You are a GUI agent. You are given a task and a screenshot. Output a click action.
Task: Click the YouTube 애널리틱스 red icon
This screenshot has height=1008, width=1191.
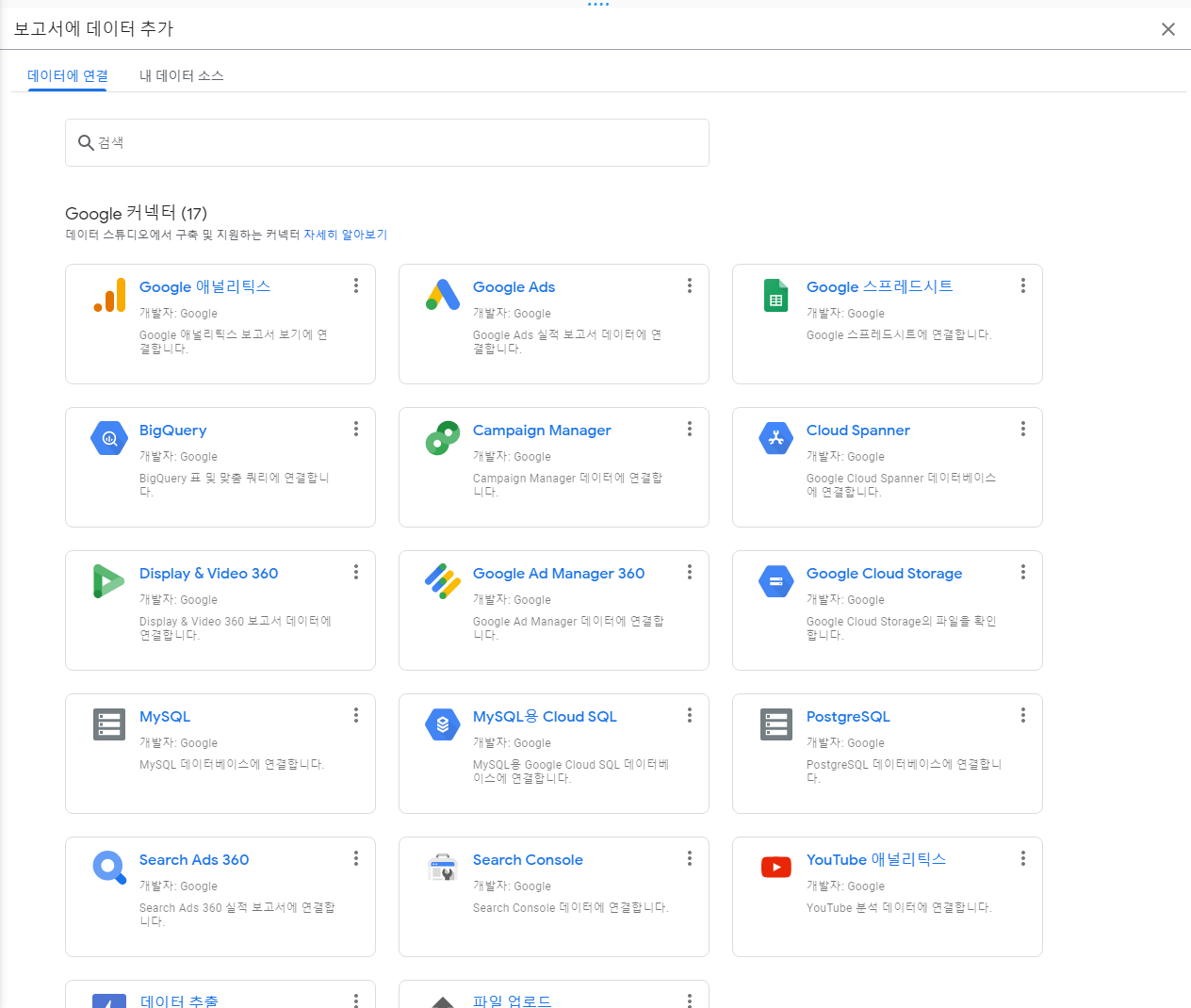tap(776, 868)
